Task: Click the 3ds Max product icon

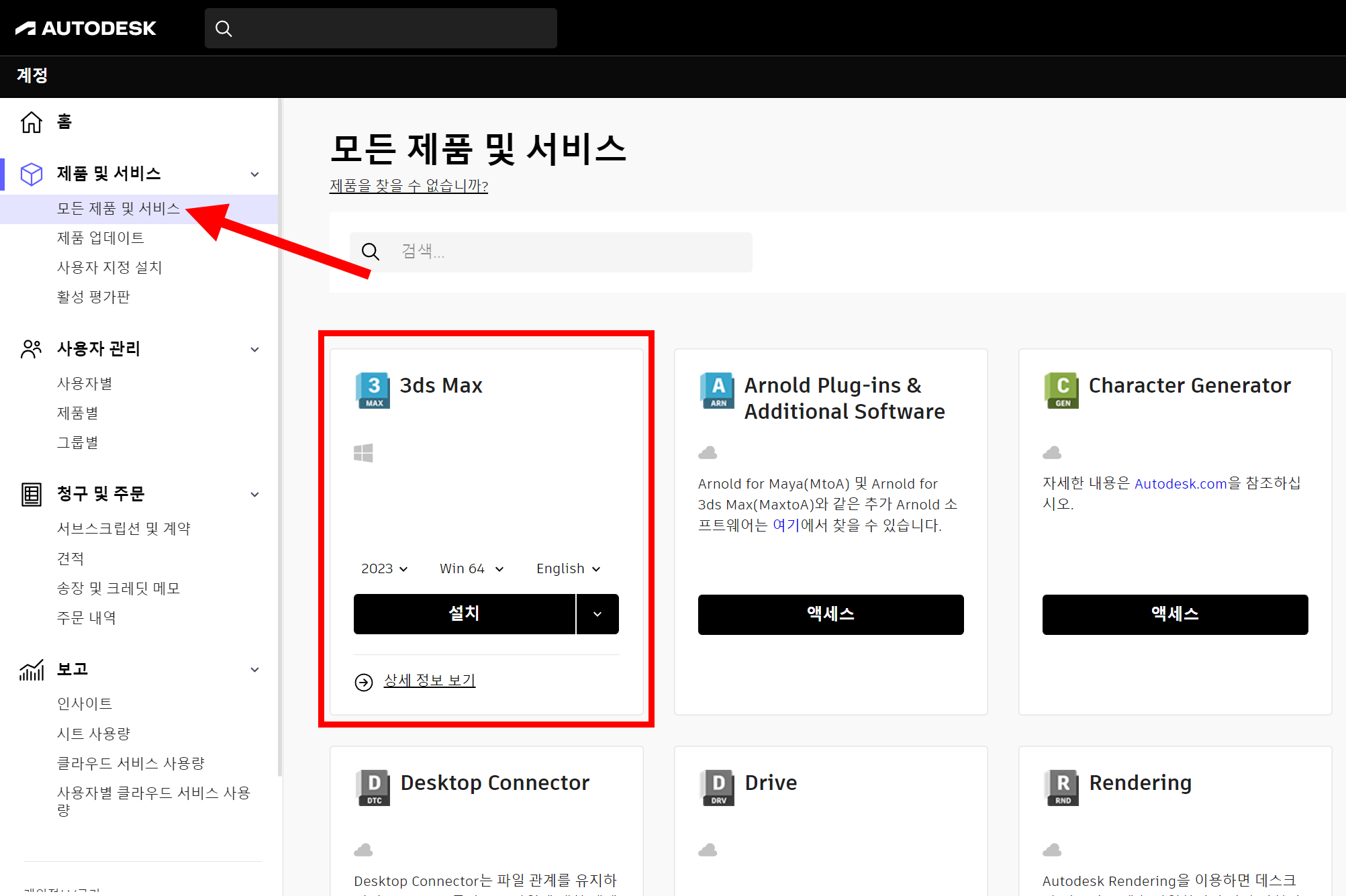Action: pos(373,391)
